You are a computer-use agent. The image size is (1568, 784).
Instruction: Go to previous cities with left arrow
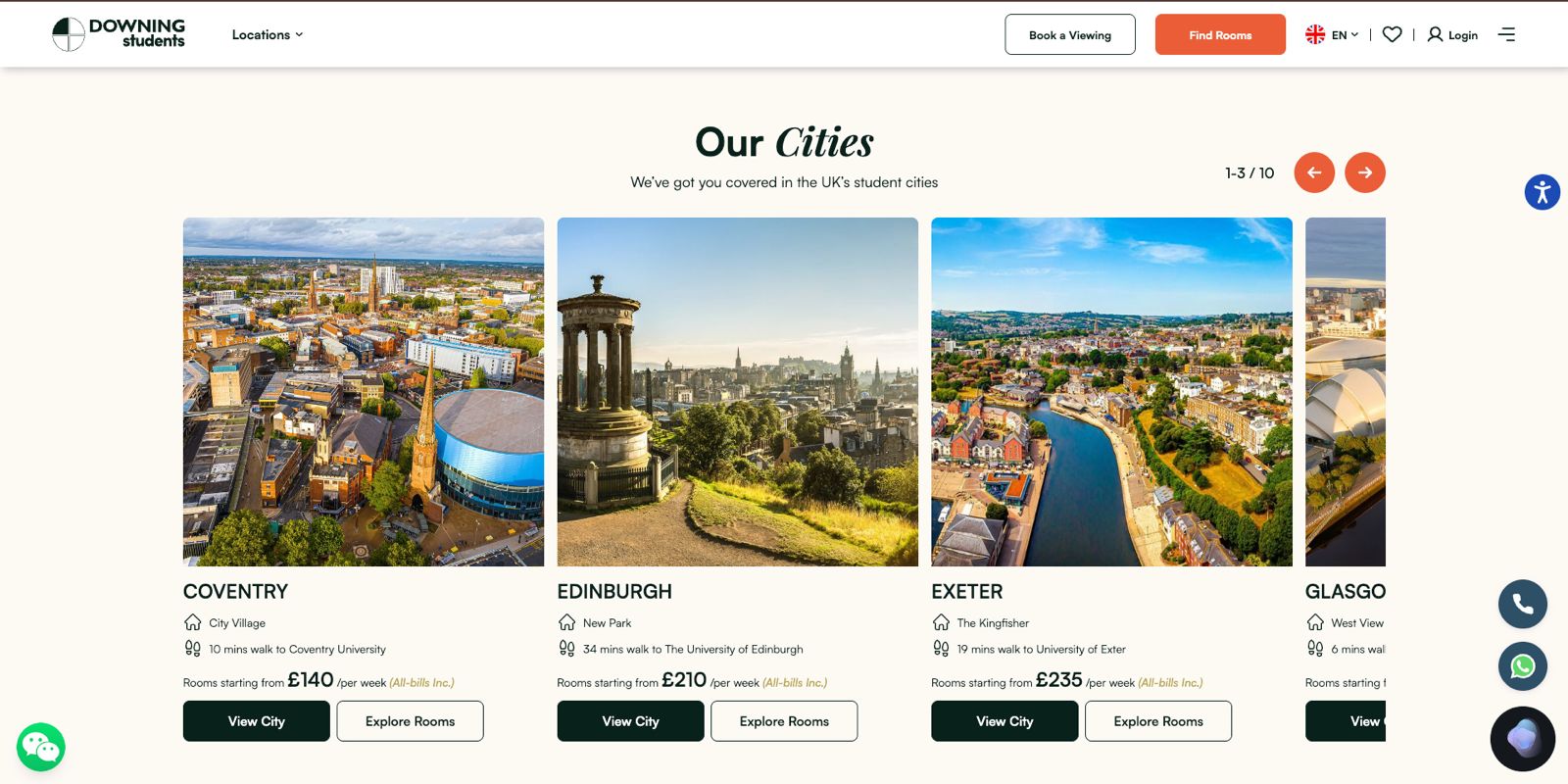1314,172
